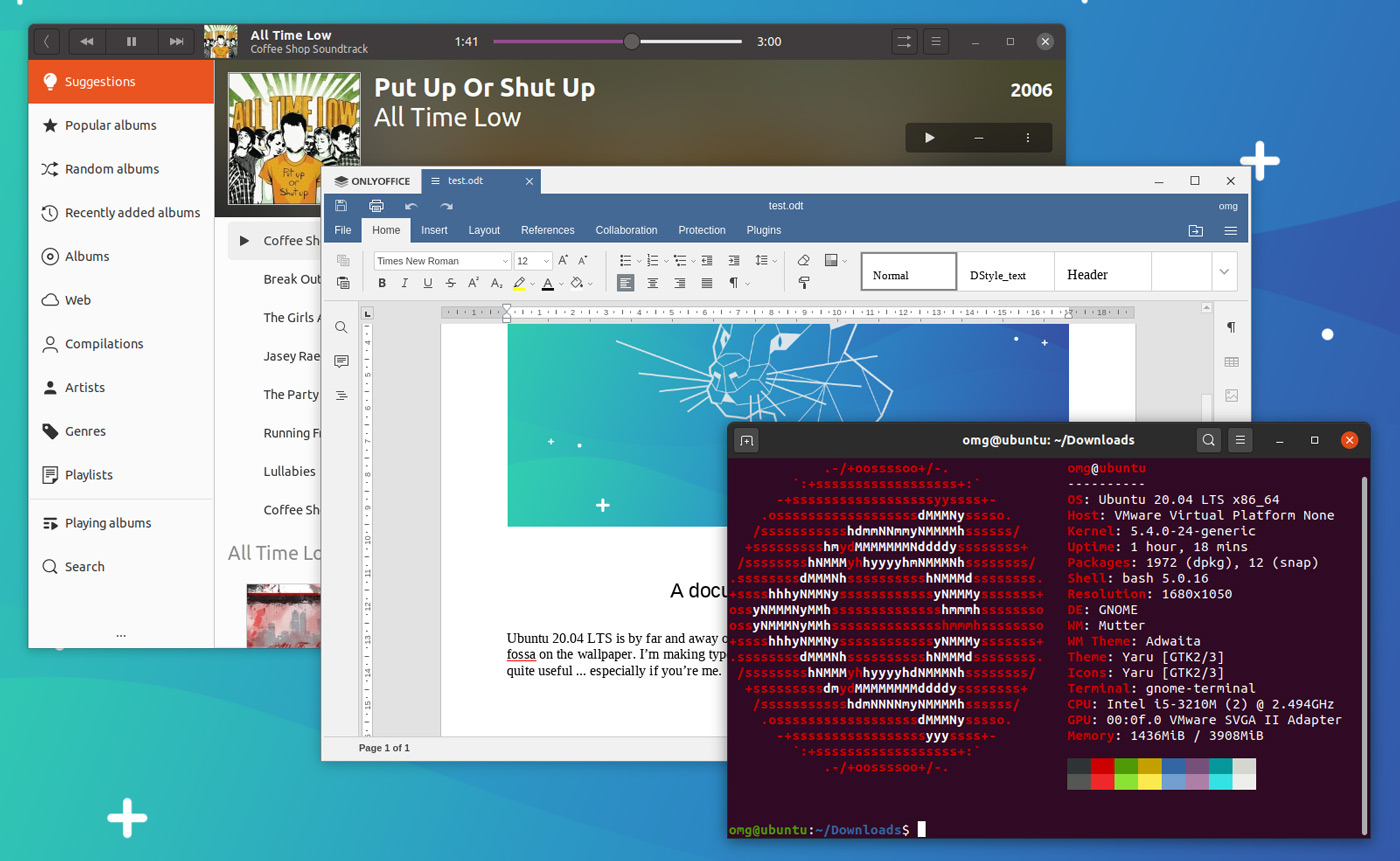The width and height of the screenshot is (1400, 861).
Task: Open the terminal search icon
Action: tap(1209, 440)
